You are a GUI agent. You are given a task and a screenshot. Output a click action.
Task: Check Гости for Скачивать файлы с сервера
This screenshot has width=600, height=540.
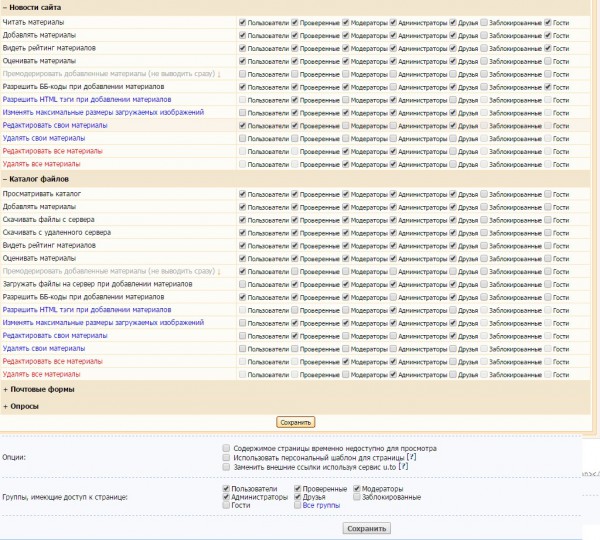[x=548, y=220]
